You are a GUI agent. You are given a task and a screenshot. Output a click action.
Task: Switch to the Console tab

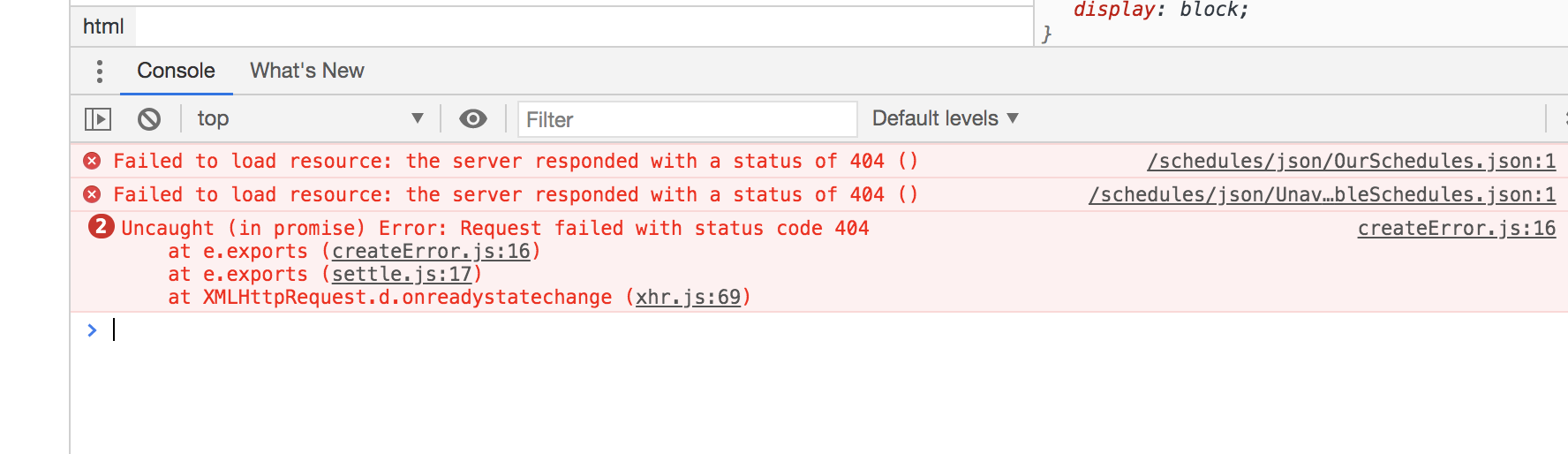[176, 71]
